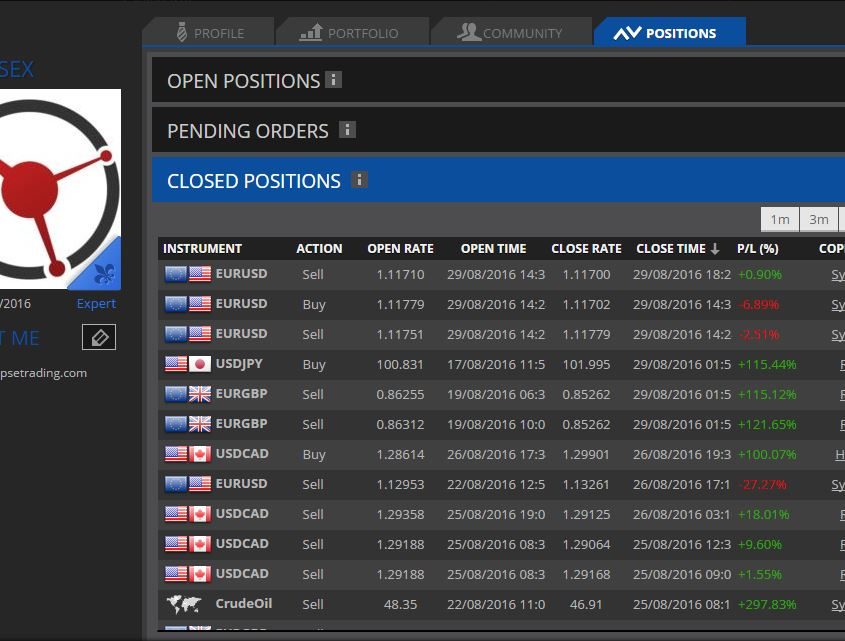845x641 pixels.
Task: Click the info icon beside Pending Orders
Action: click(x=347, y=130)
